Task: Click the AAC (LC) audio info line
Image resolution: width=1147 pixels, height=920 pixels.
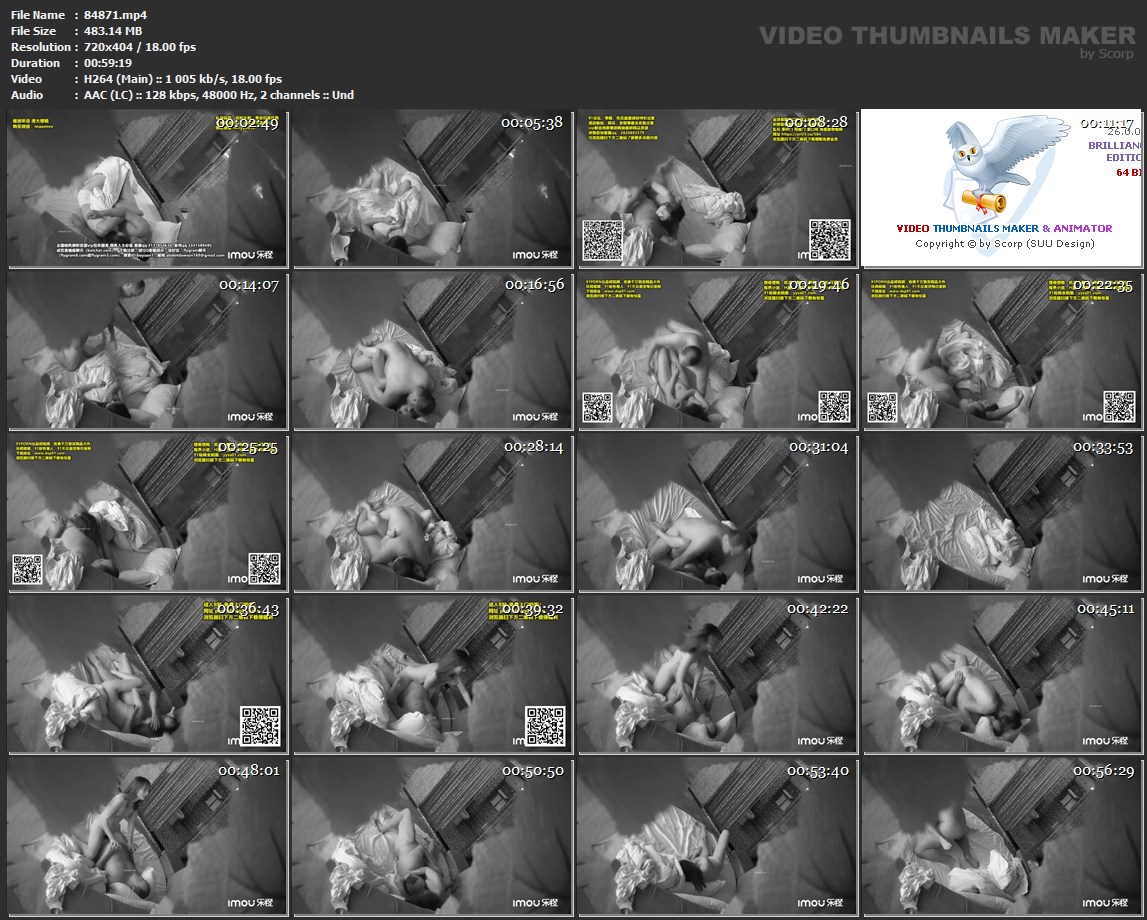Action: [x=219, y=95]
